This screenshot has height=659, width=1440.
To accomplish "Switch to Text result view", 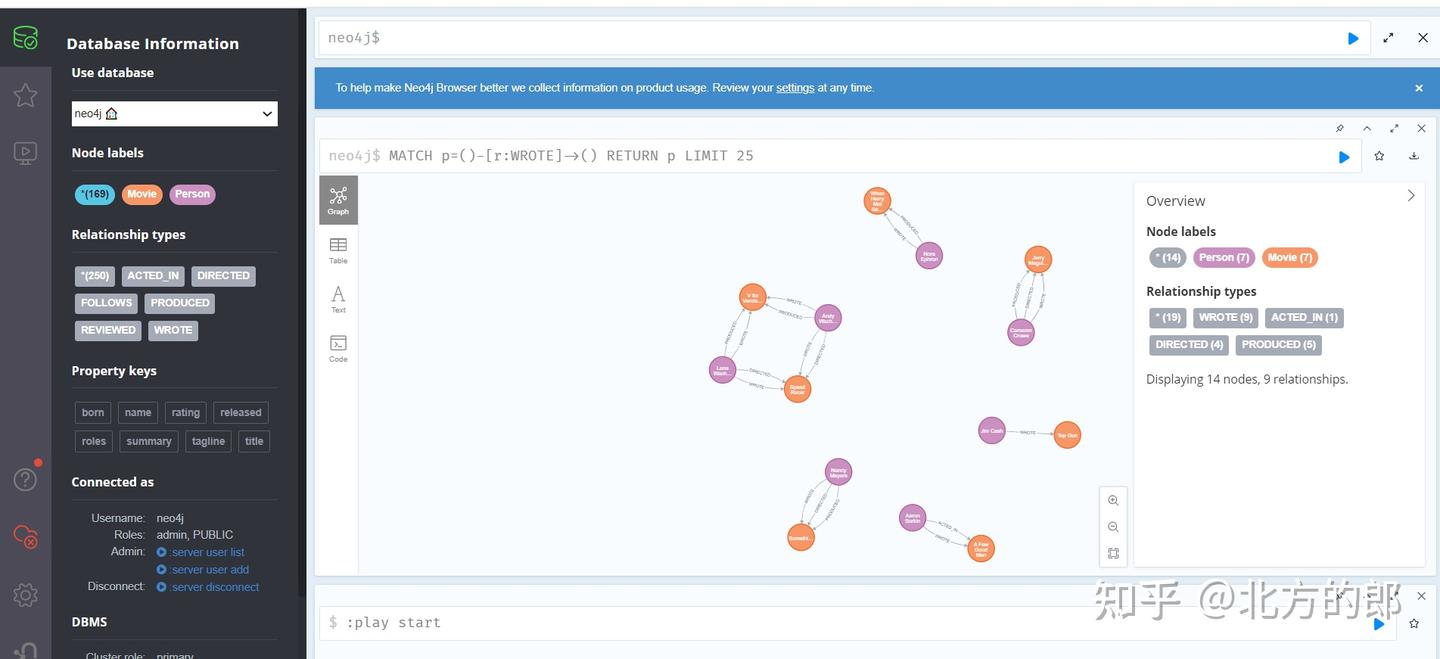I will click(x=337, y=296).
